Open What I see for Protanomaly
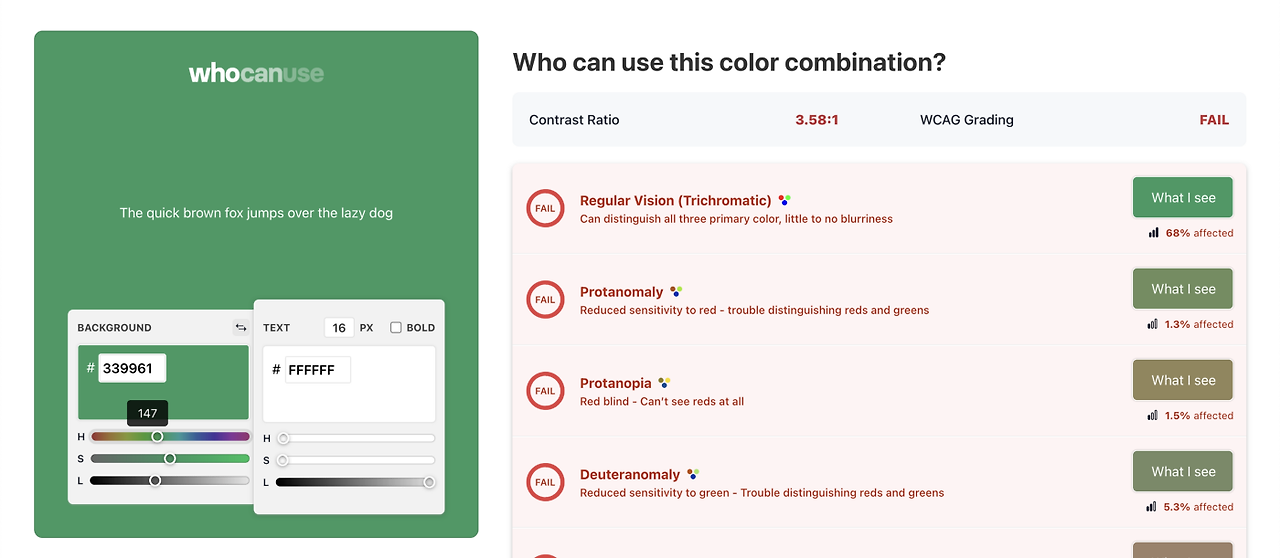The height and width of the screenshot is (558, 1280). 1183,289
